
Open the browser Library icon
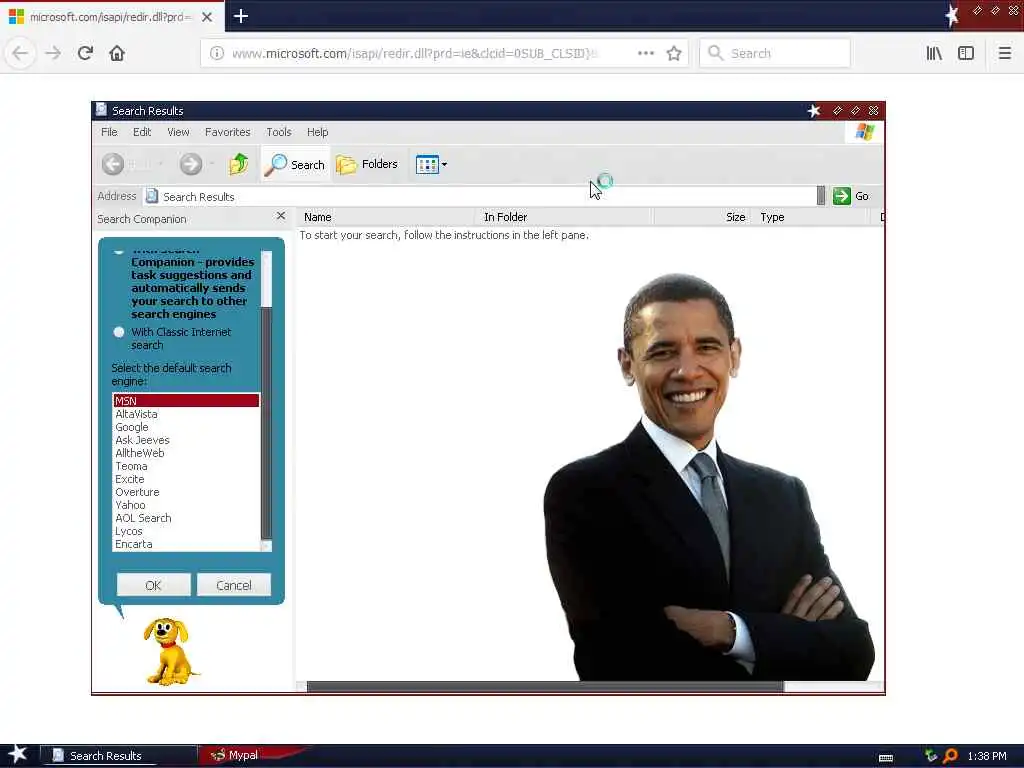coord(934,53)
